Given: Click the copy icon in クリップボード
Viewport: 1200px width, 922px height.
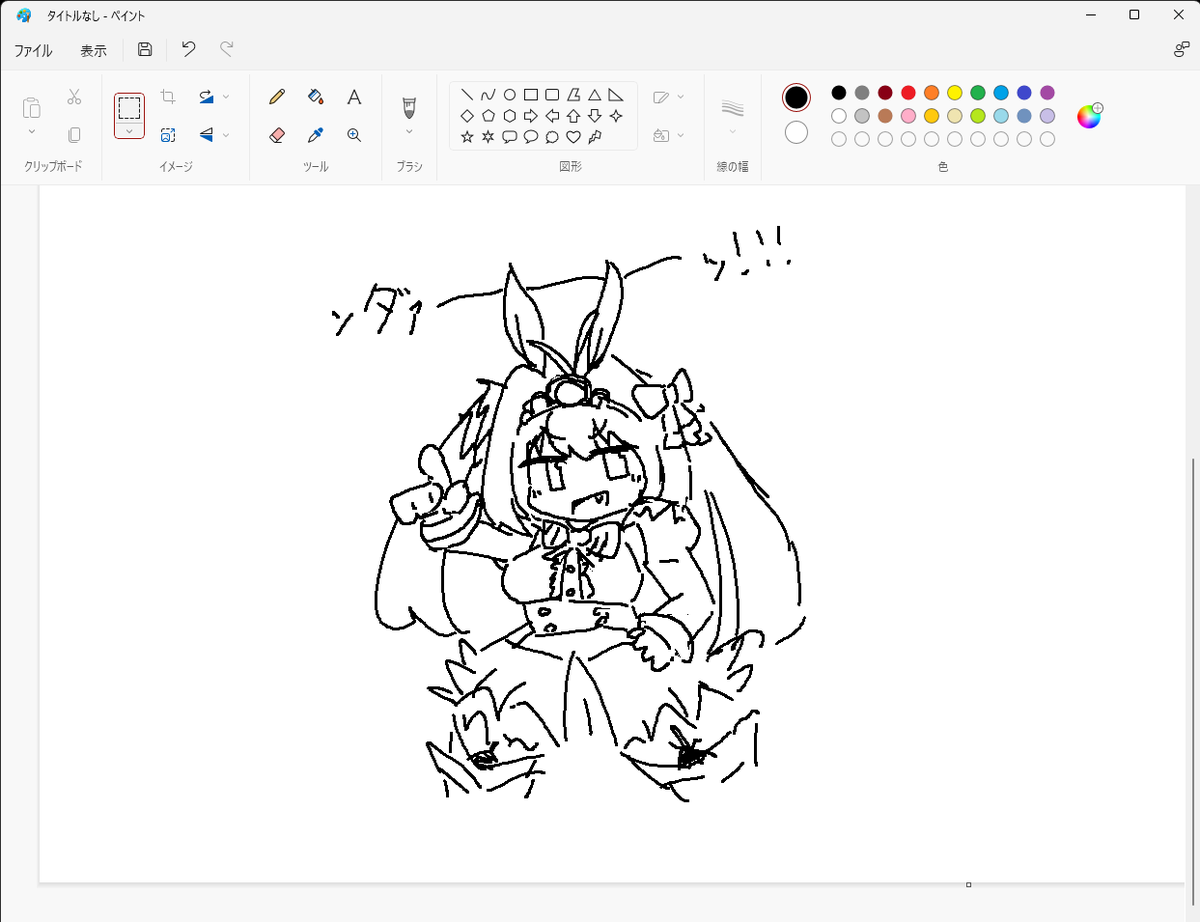Looking at the screenshot, I should point(73,134).
